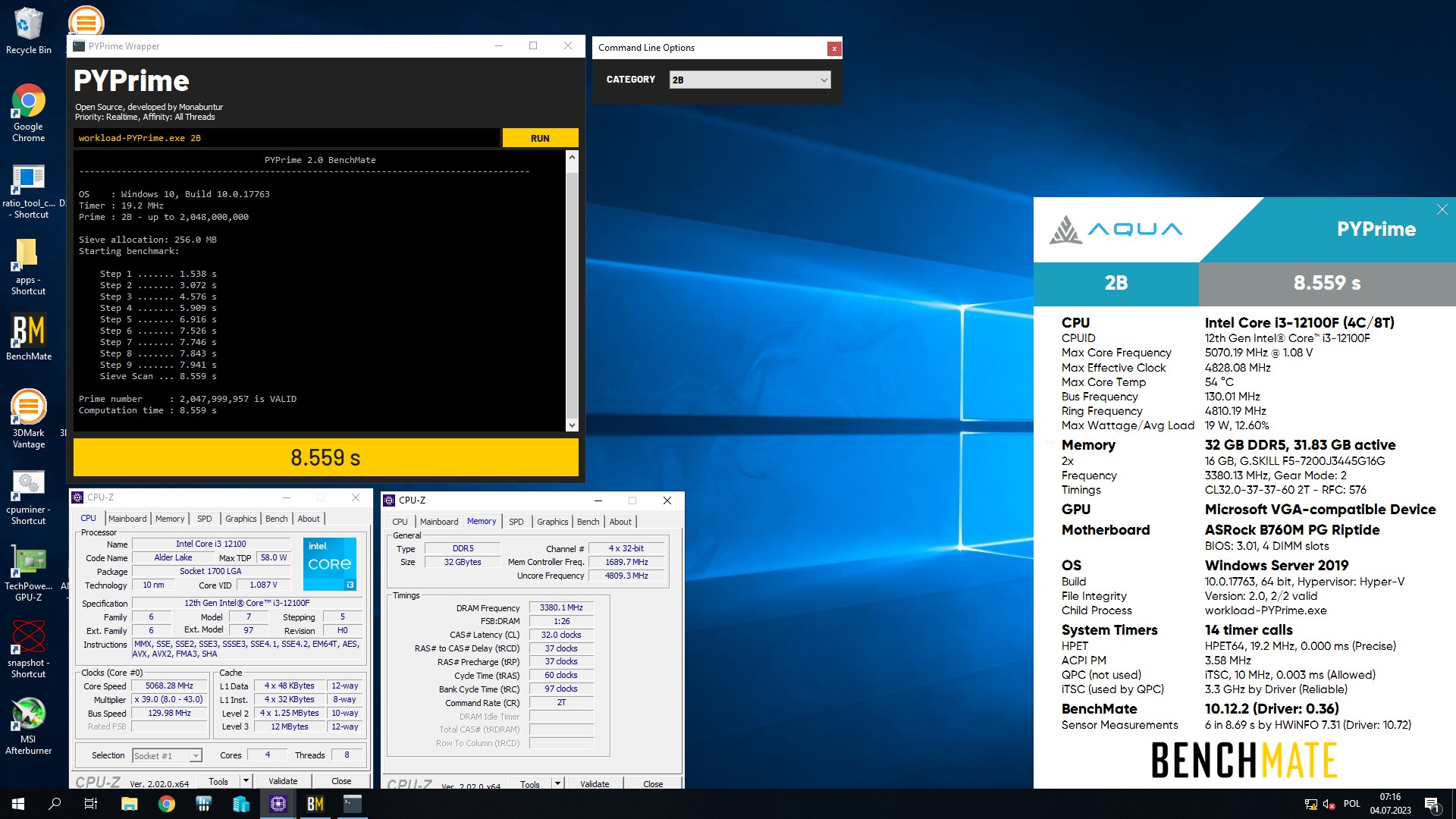Click the Intel Core i3 logo
Image resolution: width=1456 pixels, height=819 pixels.
point(330,563)
